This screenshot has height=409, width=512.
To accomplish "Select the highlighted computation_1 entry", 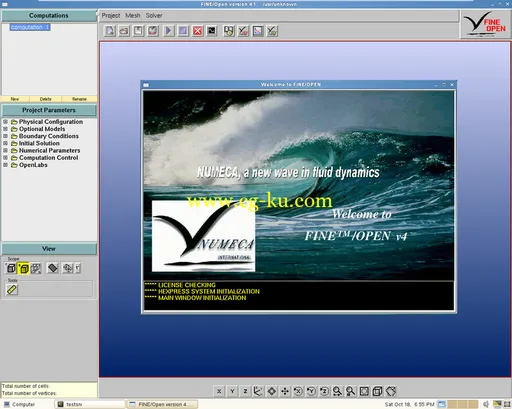I will tap(30, 27).
